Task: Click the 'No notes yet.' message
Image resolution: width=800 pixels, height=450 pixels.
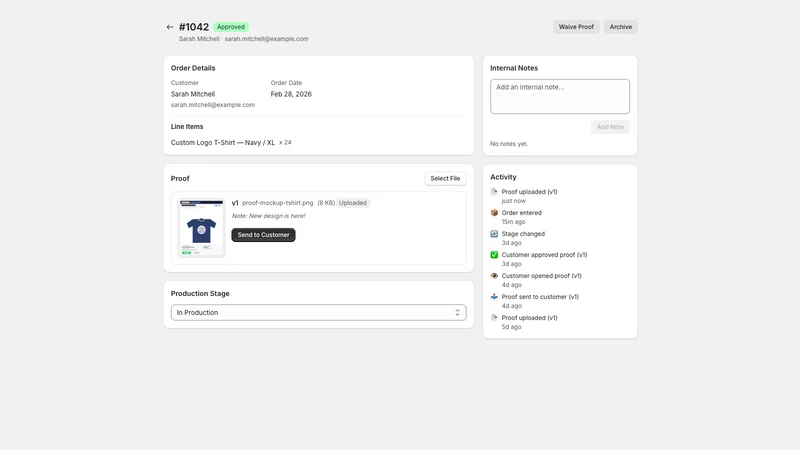Action: click(x=509, y=144)
